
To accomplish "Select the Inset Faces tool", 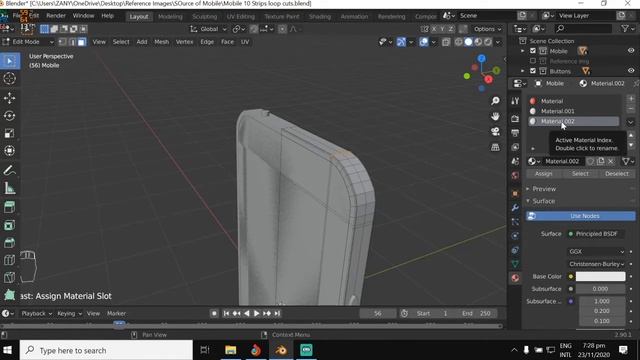I will [10, 225].
